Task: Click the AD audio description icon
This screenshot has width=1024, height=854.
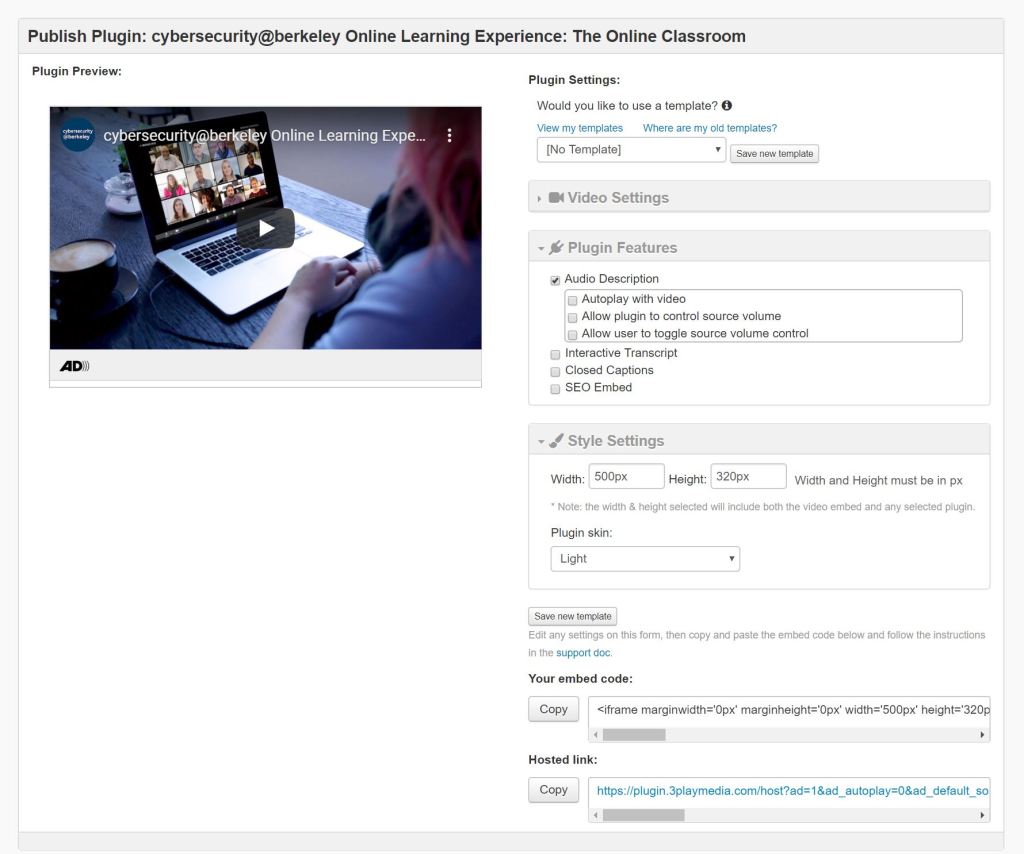Action: click(x=74, y=366)
